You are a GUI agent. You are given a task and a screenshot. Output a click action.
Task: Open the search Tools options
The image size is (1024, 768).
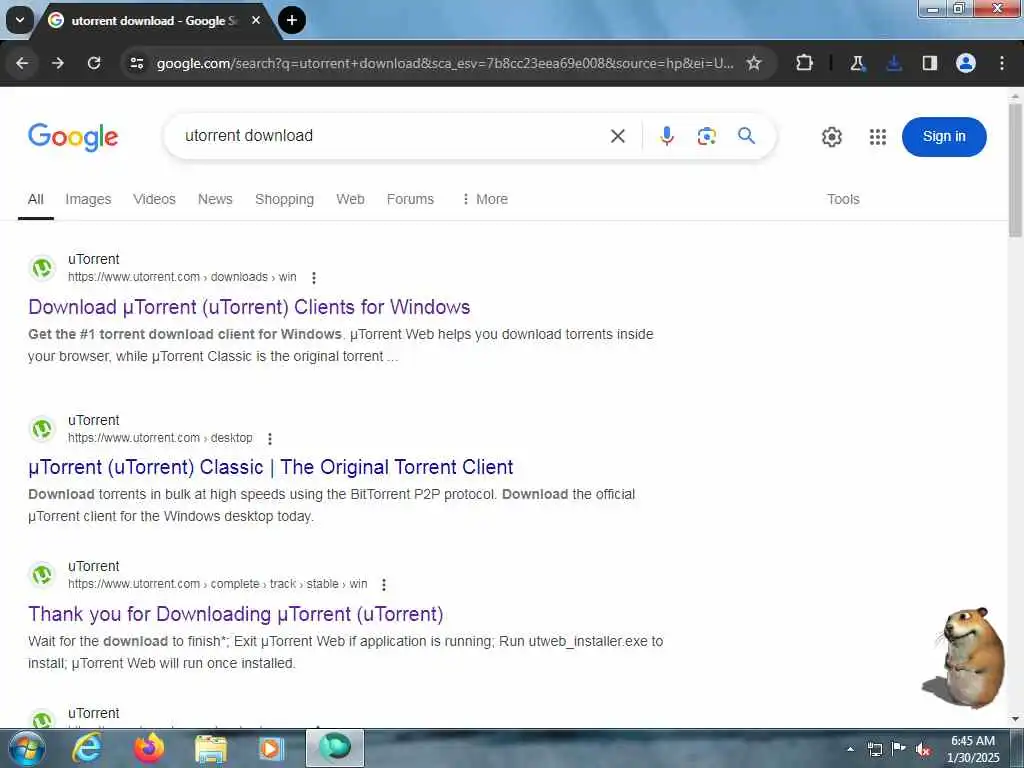[843, 199]
